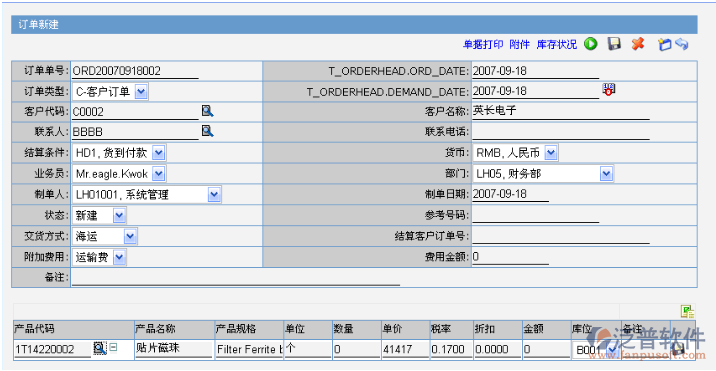Open contact person lookup magnifier

(208, 132)
